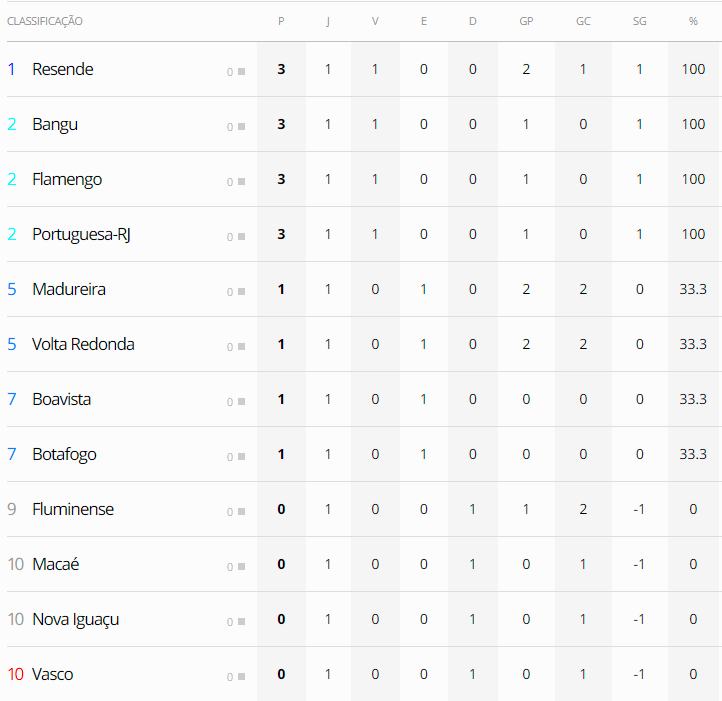Open the Nova Iguaçu team link
722x701 pixels.
click(x=75, y=619)
